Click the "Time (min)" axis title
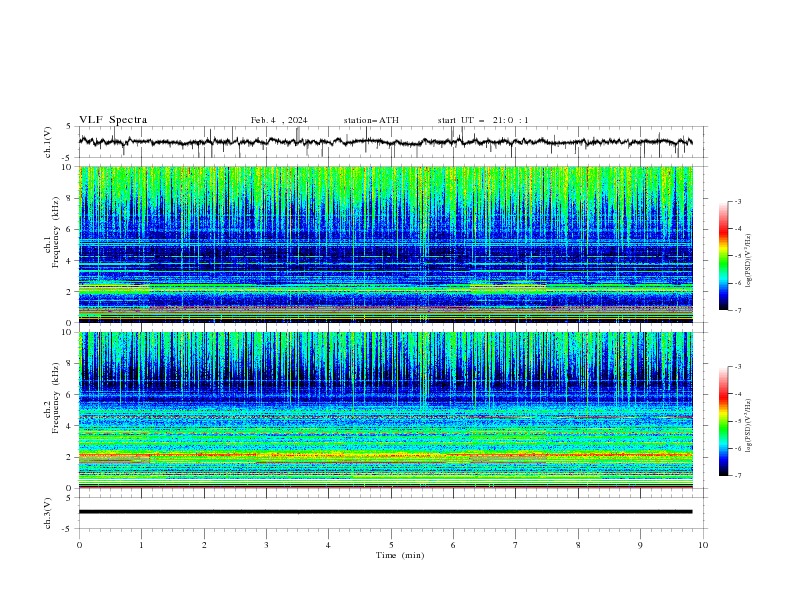The height and width of the screenshot is (612, 792). [x=400, y=555]
